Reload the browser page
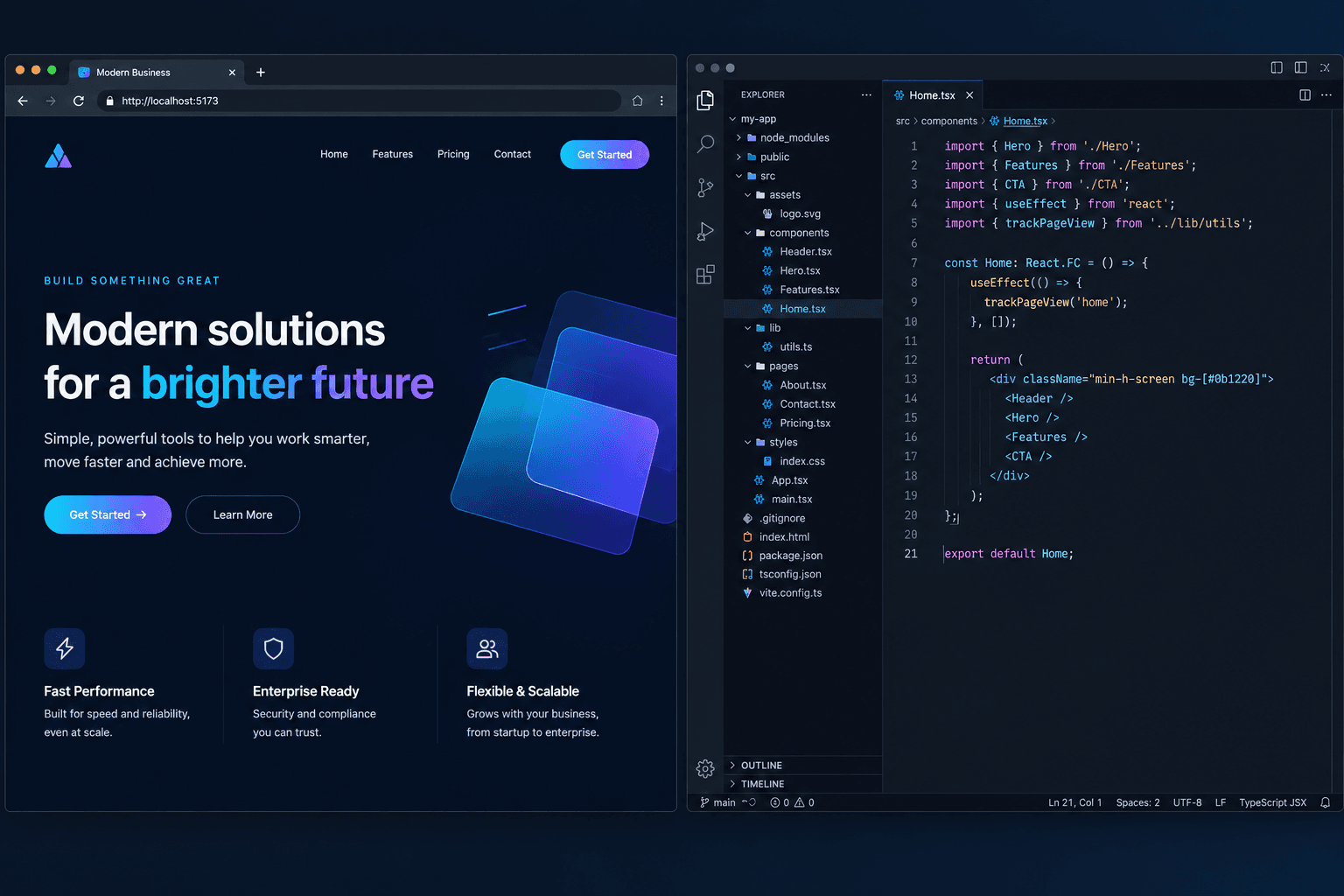The width and height of the screenshot is (1344, 896). (79, 101)
